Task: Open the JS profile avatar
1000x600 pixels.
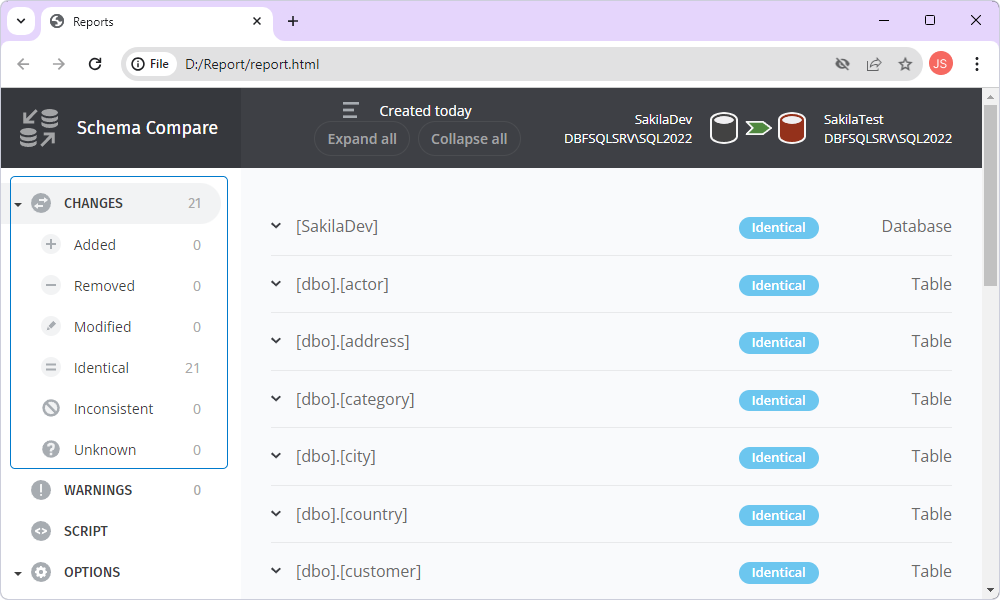Action: click(941, 63)
